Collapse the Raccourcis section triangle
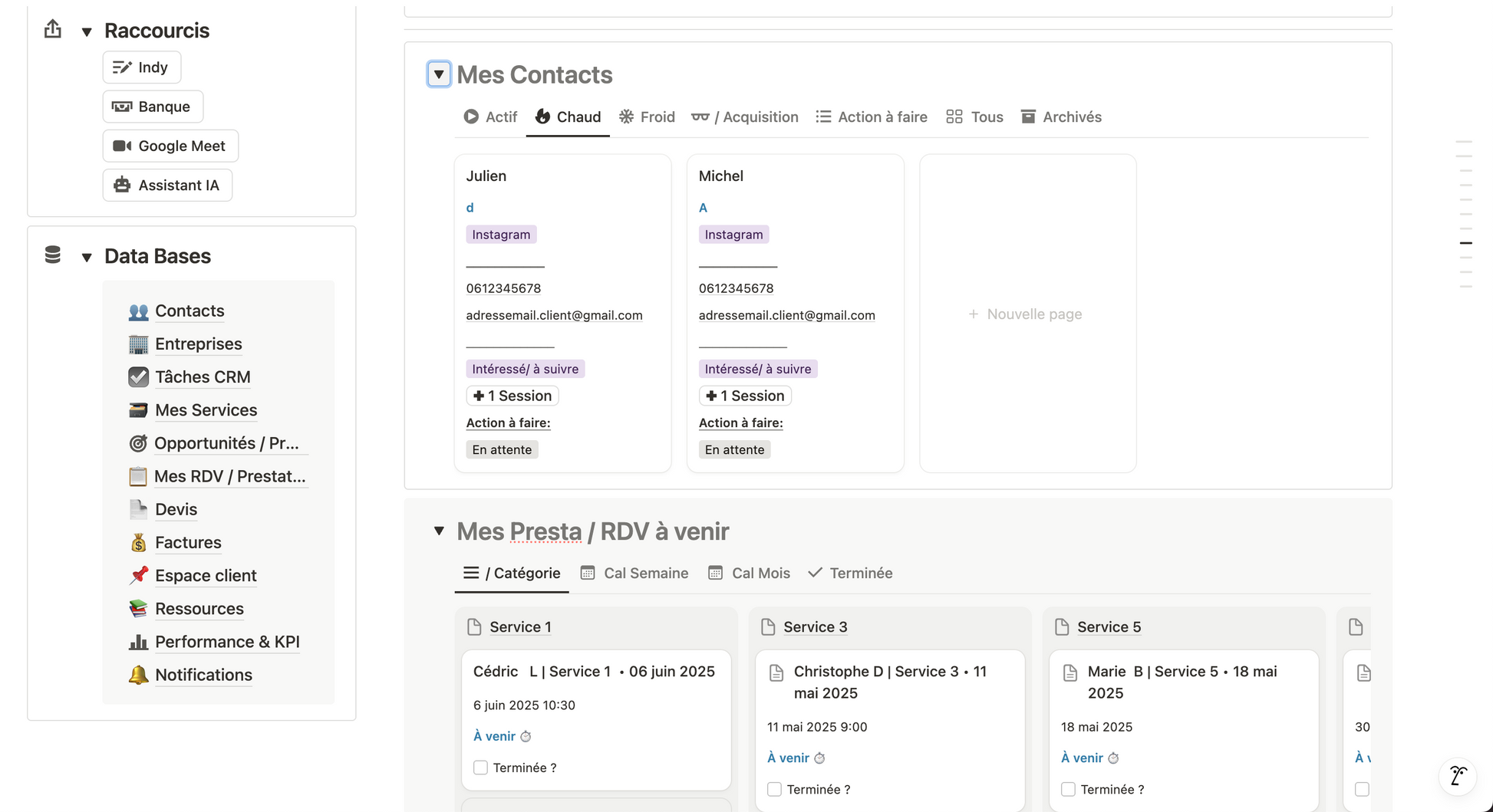This screenshot has height=812, width=1493. (87, 31)
